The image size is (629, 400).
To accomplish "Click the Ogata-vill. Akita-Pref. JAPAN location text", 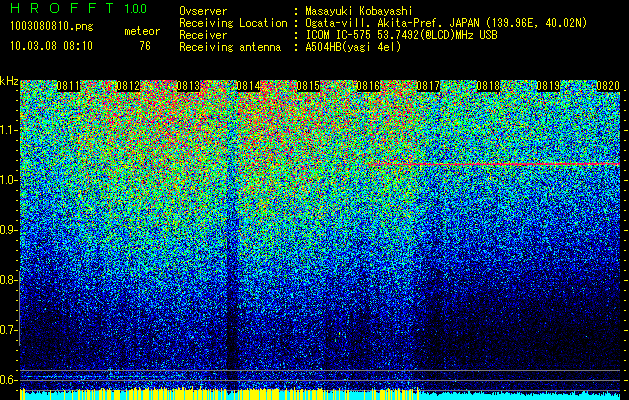I will click(446, 23).
